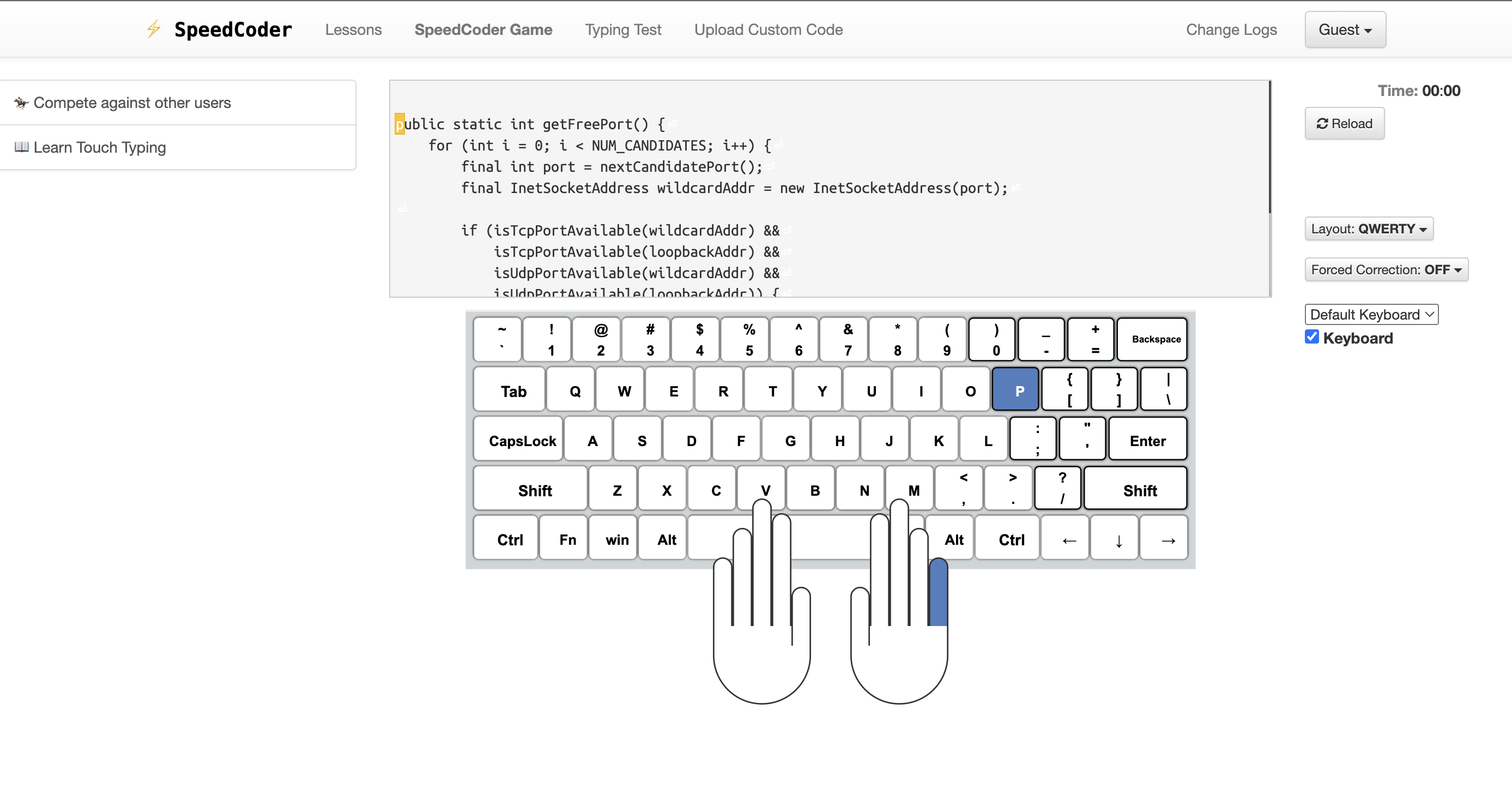Uncheck the Keyboard checkbox
The width and height of the screenshot is (1512, 806).
click(1311, 337)
